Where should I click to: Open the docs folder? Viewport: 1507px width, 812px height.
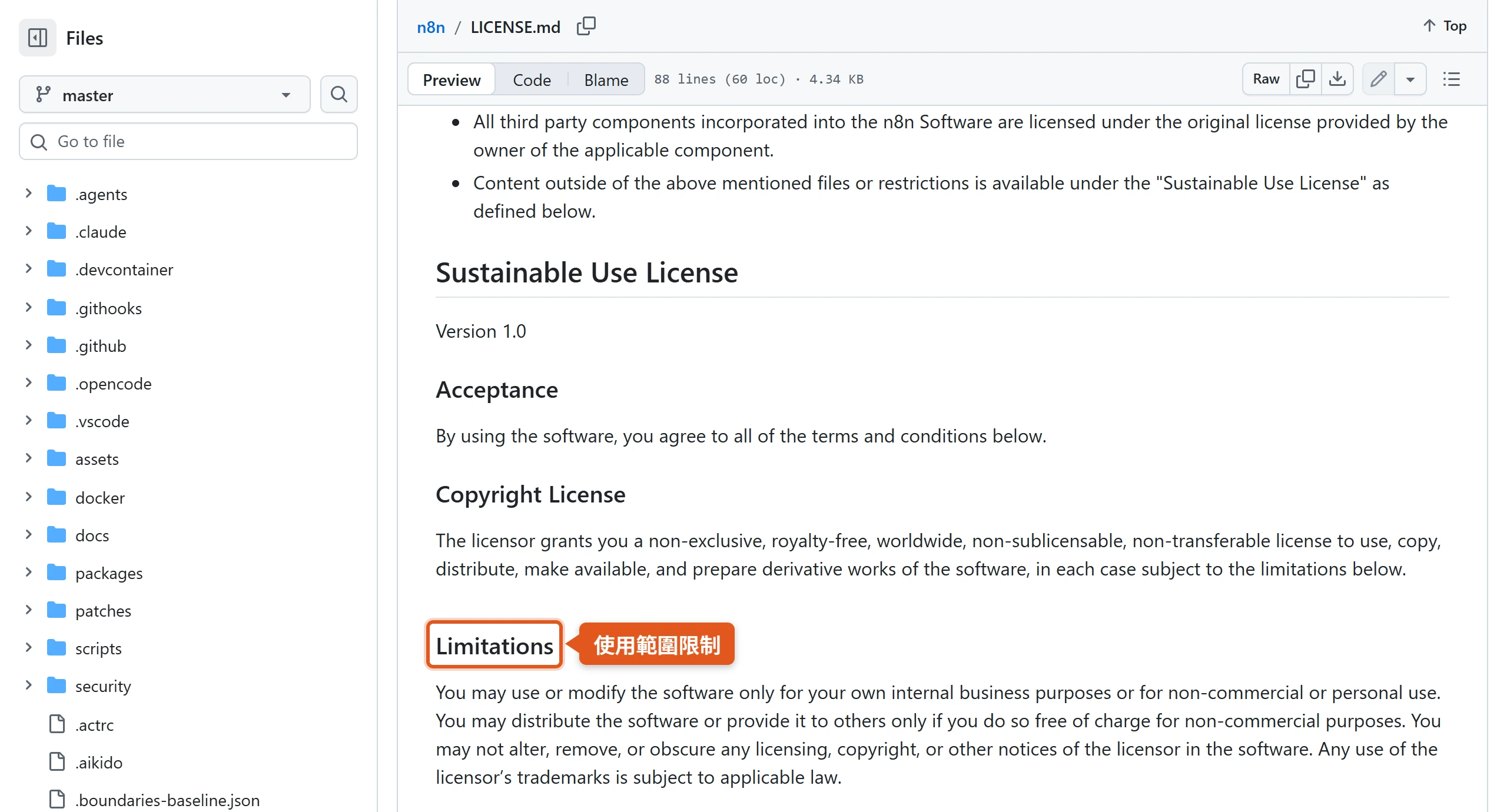click(x=92, y=535)
